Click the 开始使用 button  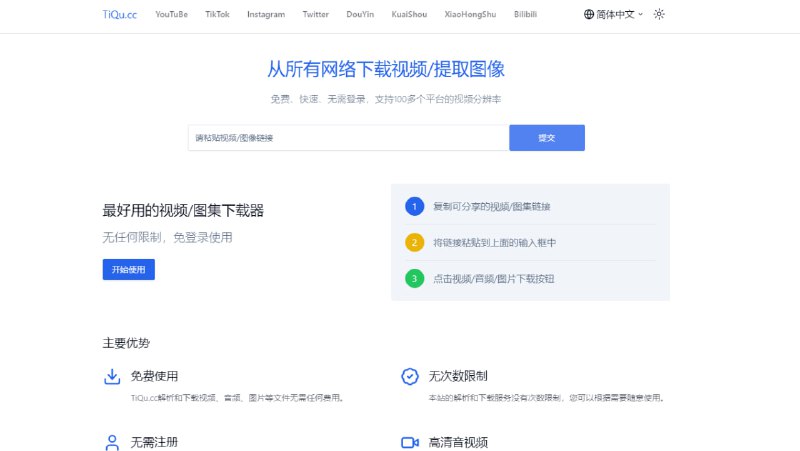(x=129, y=269)
